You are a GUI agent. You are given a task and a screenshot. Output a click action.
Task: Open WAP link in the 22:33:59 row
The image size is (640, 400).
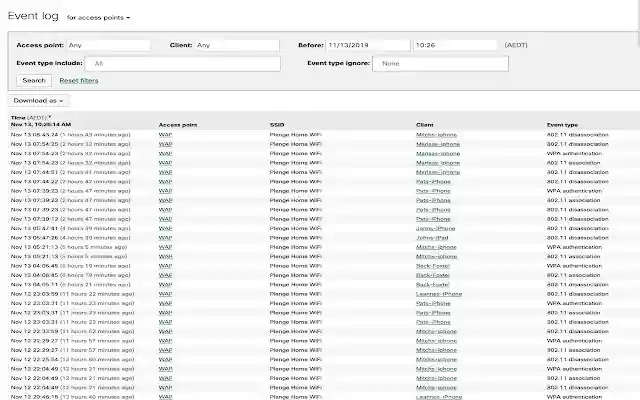click(x=165, y=331)
